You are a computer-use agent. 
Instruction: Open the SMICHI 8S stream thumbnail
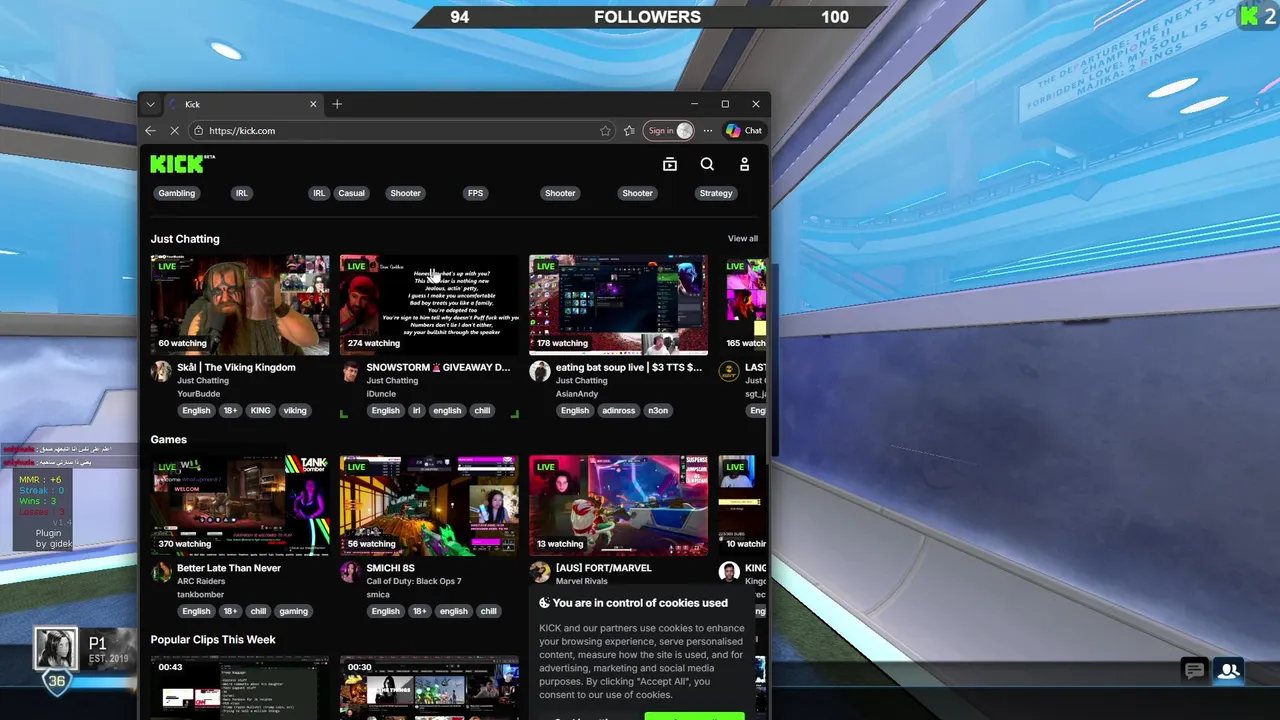(x=429, y=506)
